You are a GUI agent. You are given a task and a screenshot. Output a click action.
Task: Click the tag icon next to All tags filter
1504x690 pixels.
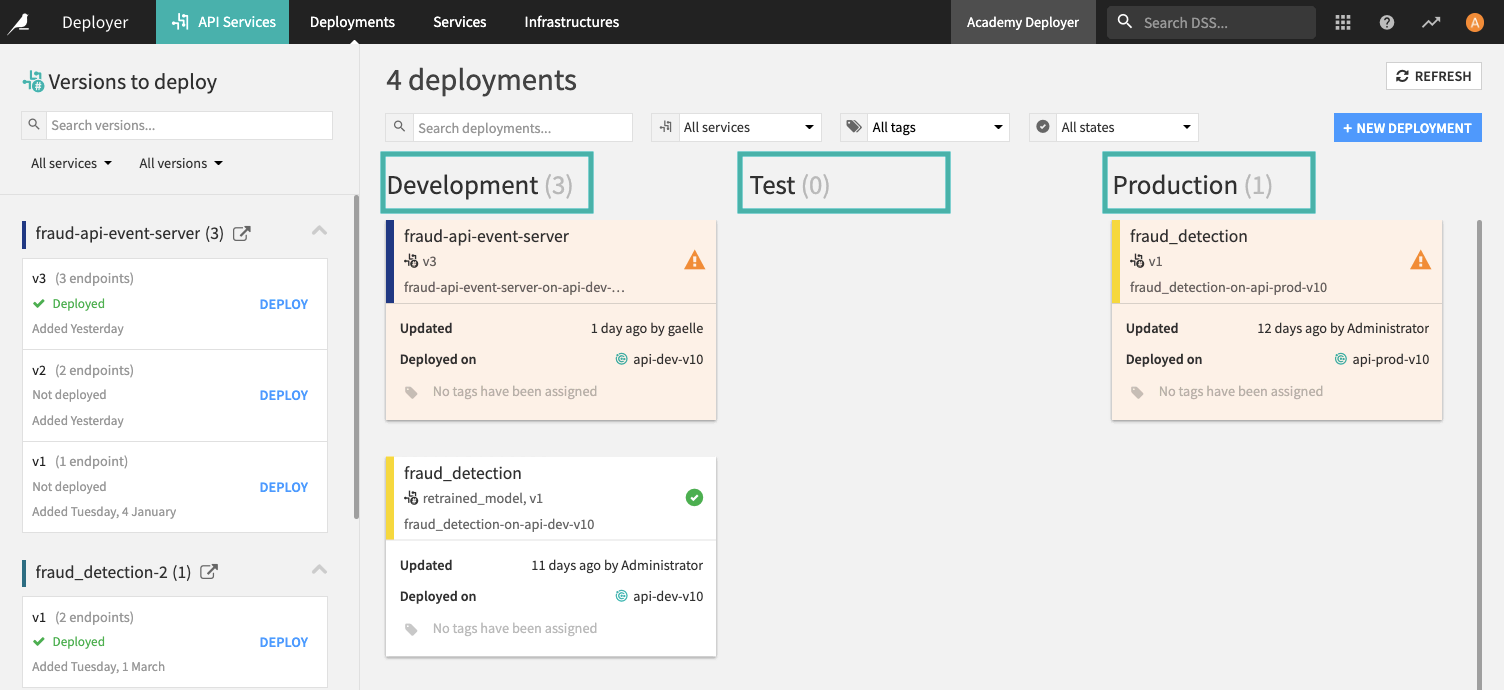pos(853,127)
